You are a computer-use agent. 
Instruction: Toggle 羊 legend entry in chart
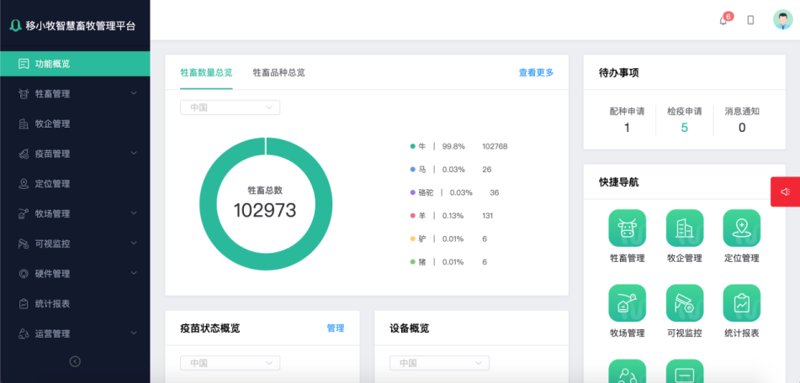coord(452,216)
